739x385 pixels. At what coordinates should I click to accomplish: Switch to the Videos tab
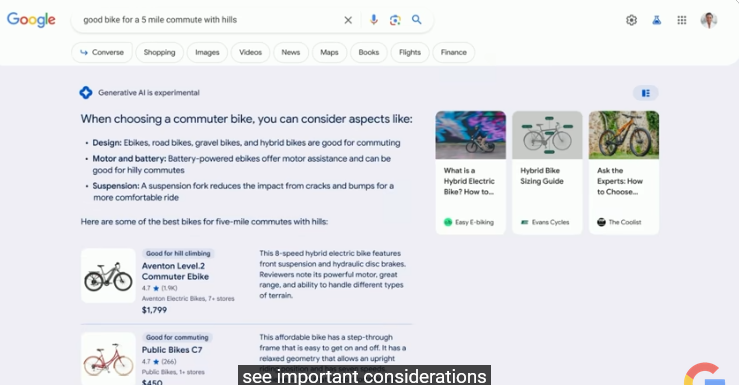[x=250, y=52]
